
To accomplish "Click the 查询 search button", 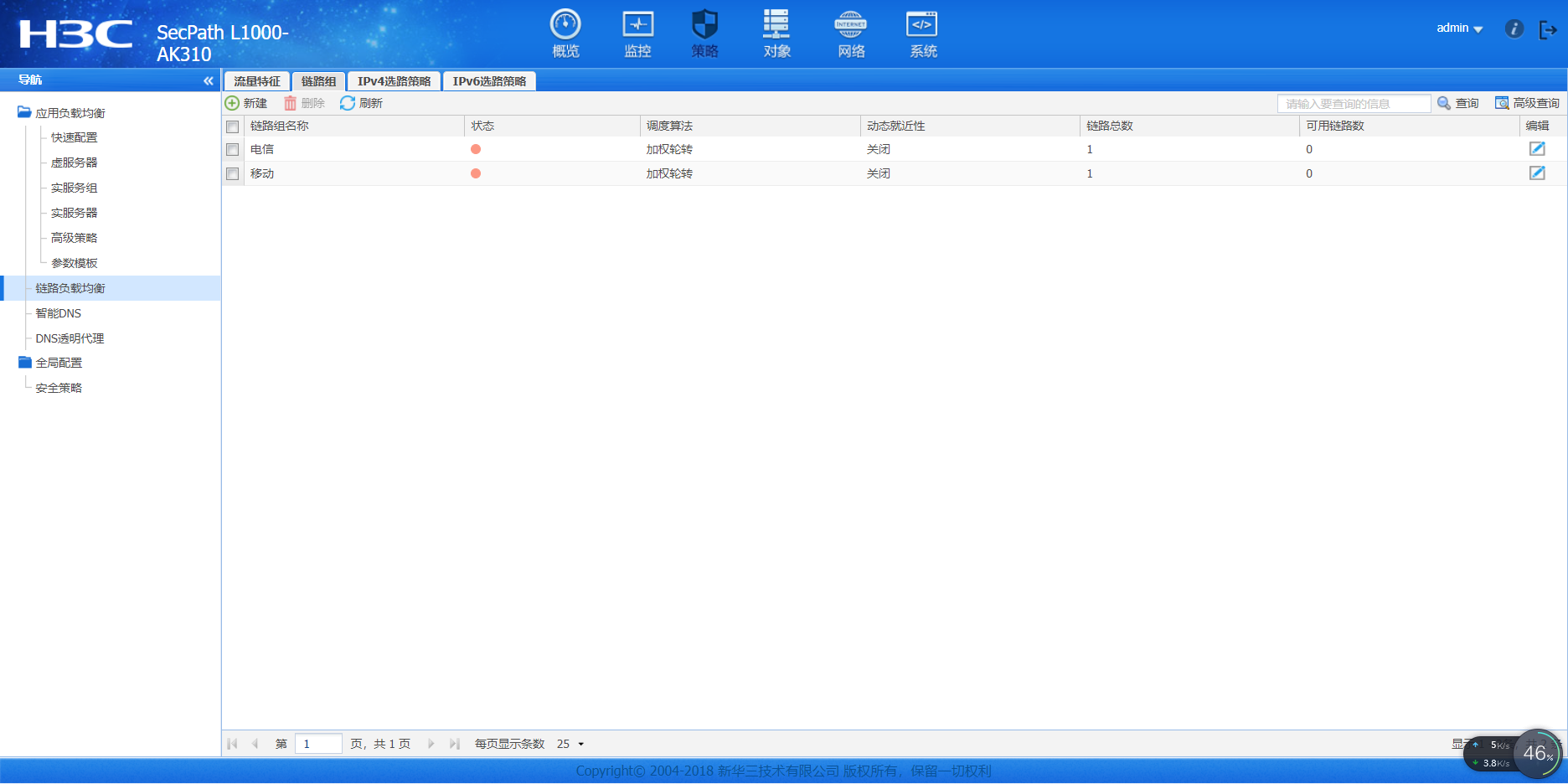I will 1458,103.
